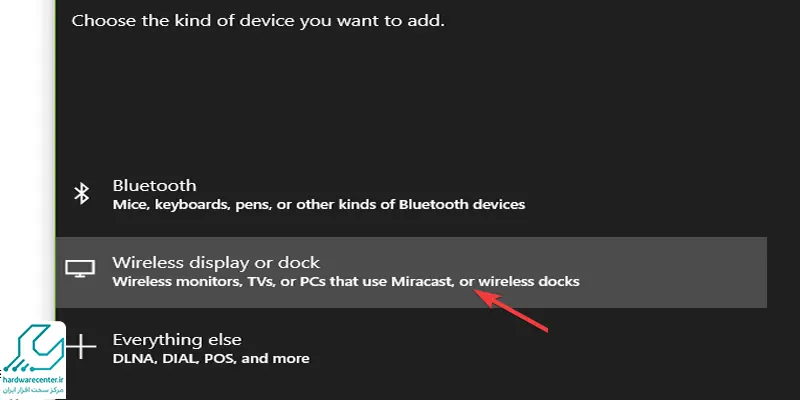
Task: Click the Persian caption under the logo
Action: point(32,390)
